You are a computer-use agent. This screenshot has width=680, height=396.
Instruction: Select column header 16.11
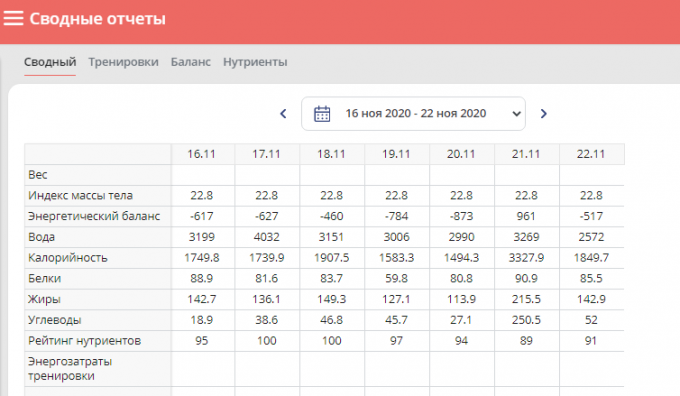point(201,154)
